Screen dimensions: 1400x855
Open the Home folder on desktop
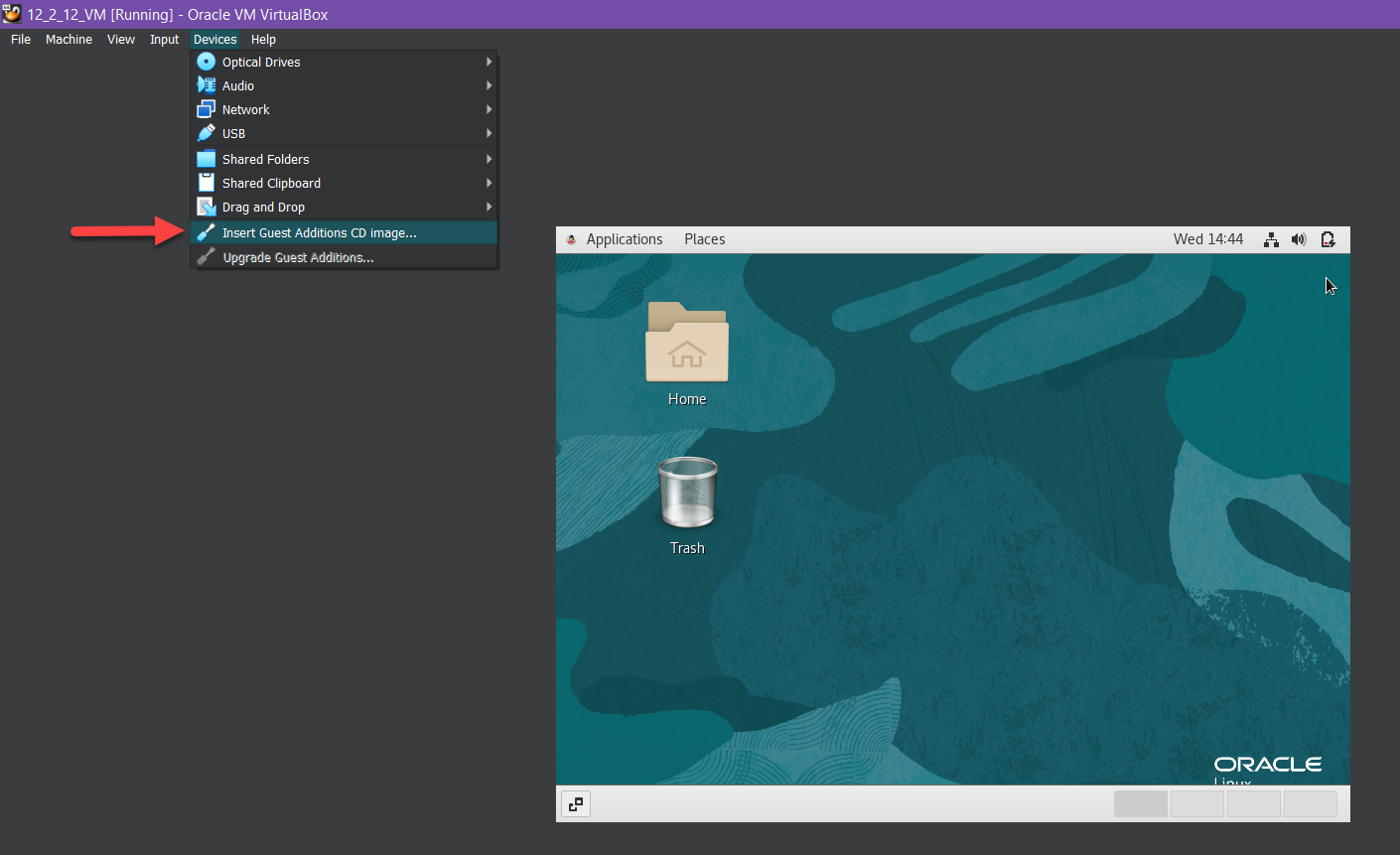(687, 345)
